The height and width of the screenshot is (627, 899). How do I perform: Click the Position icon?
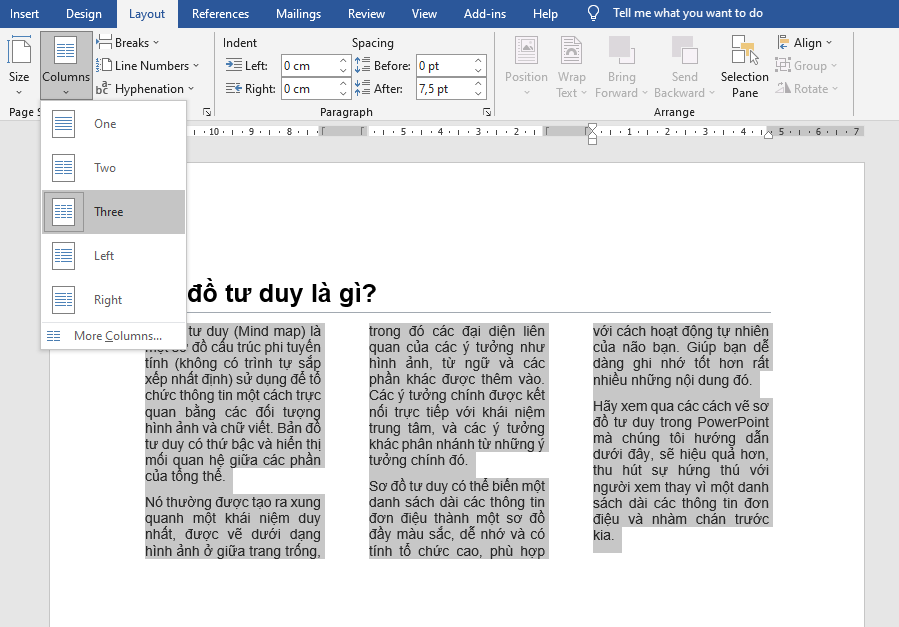525,60
